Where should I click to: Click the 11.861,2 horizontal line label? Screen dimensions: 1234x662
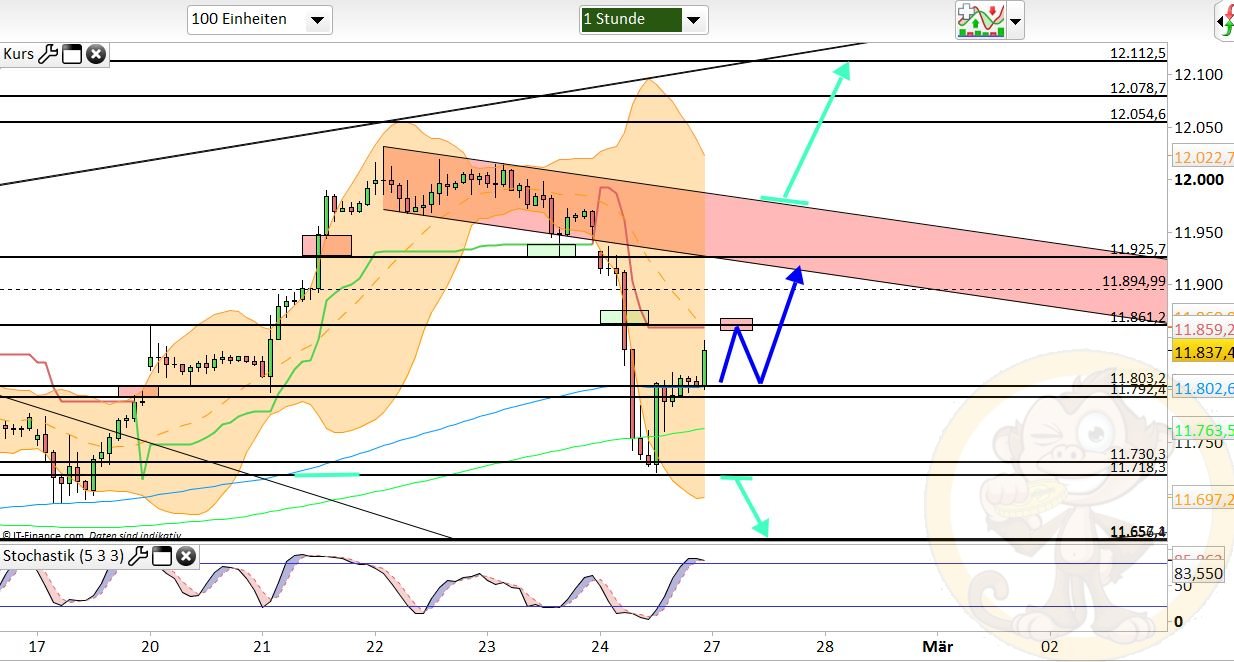(1138, 317)
